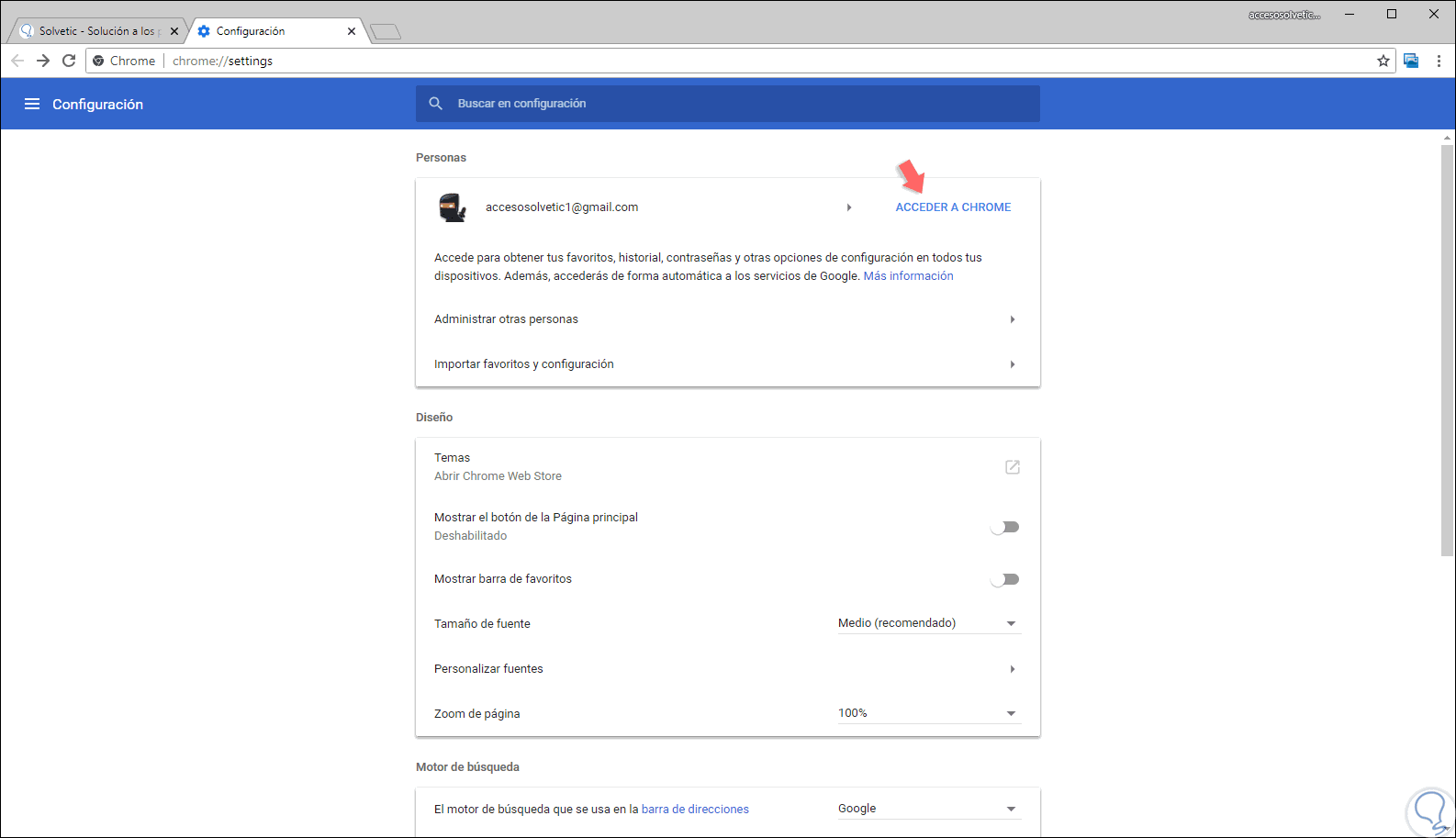Click the Diseño section heading

coord(434,418)
